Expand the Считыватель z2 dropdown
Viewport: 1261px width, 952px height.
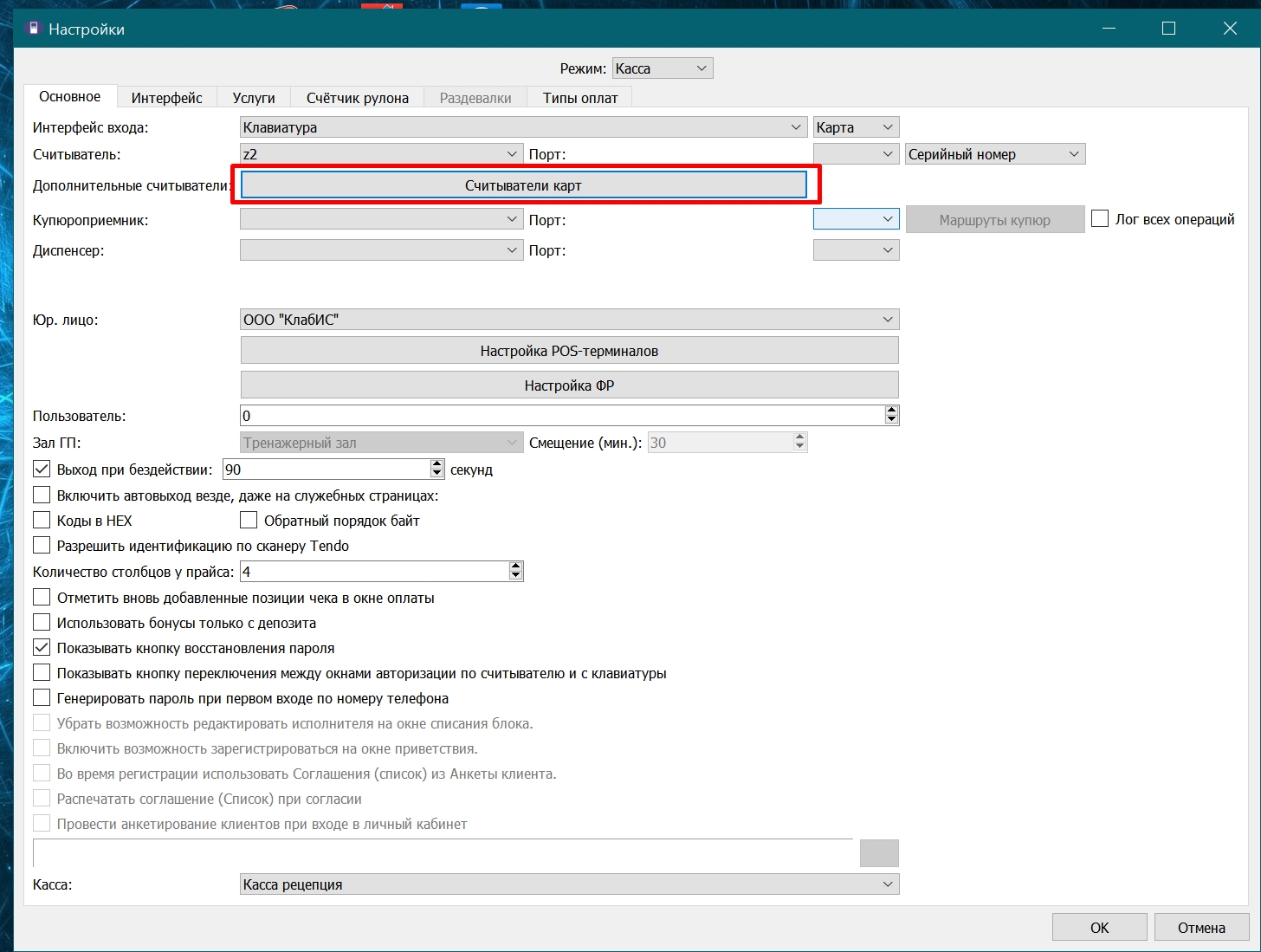[381, 154]
